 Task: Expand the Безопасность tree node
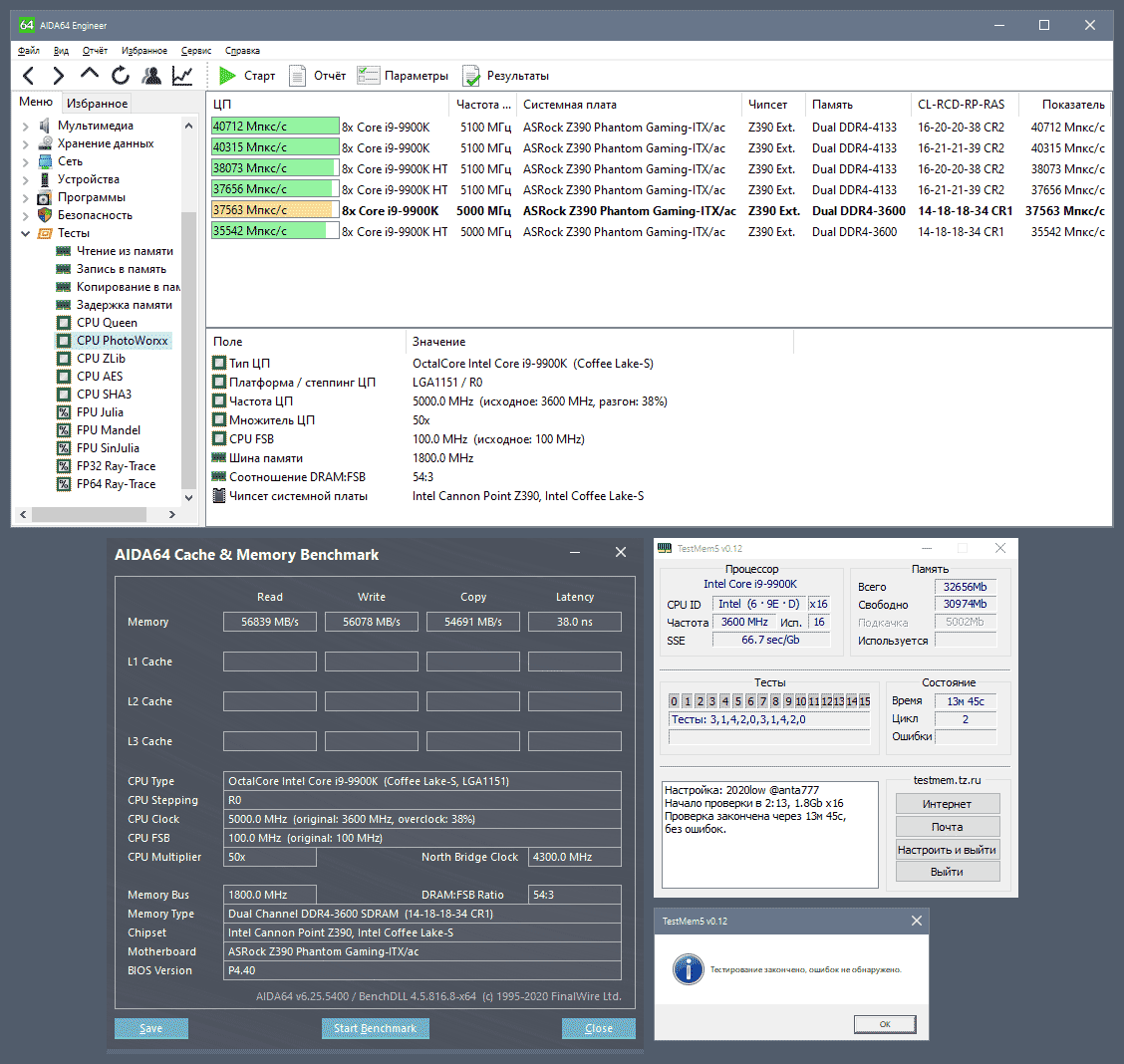(25, 215)
